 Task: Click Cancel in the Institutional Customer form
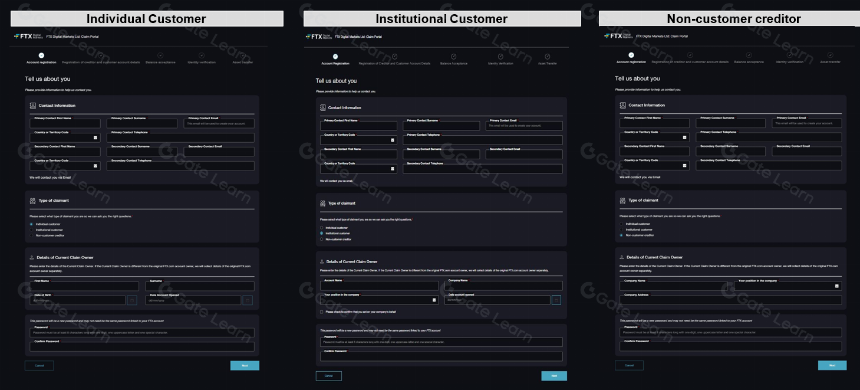tap(329, 376)
